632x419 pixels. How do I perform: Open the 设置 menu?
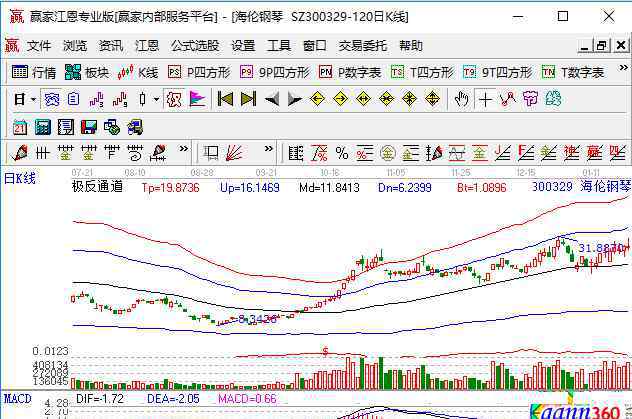click(x=243, y=46)
